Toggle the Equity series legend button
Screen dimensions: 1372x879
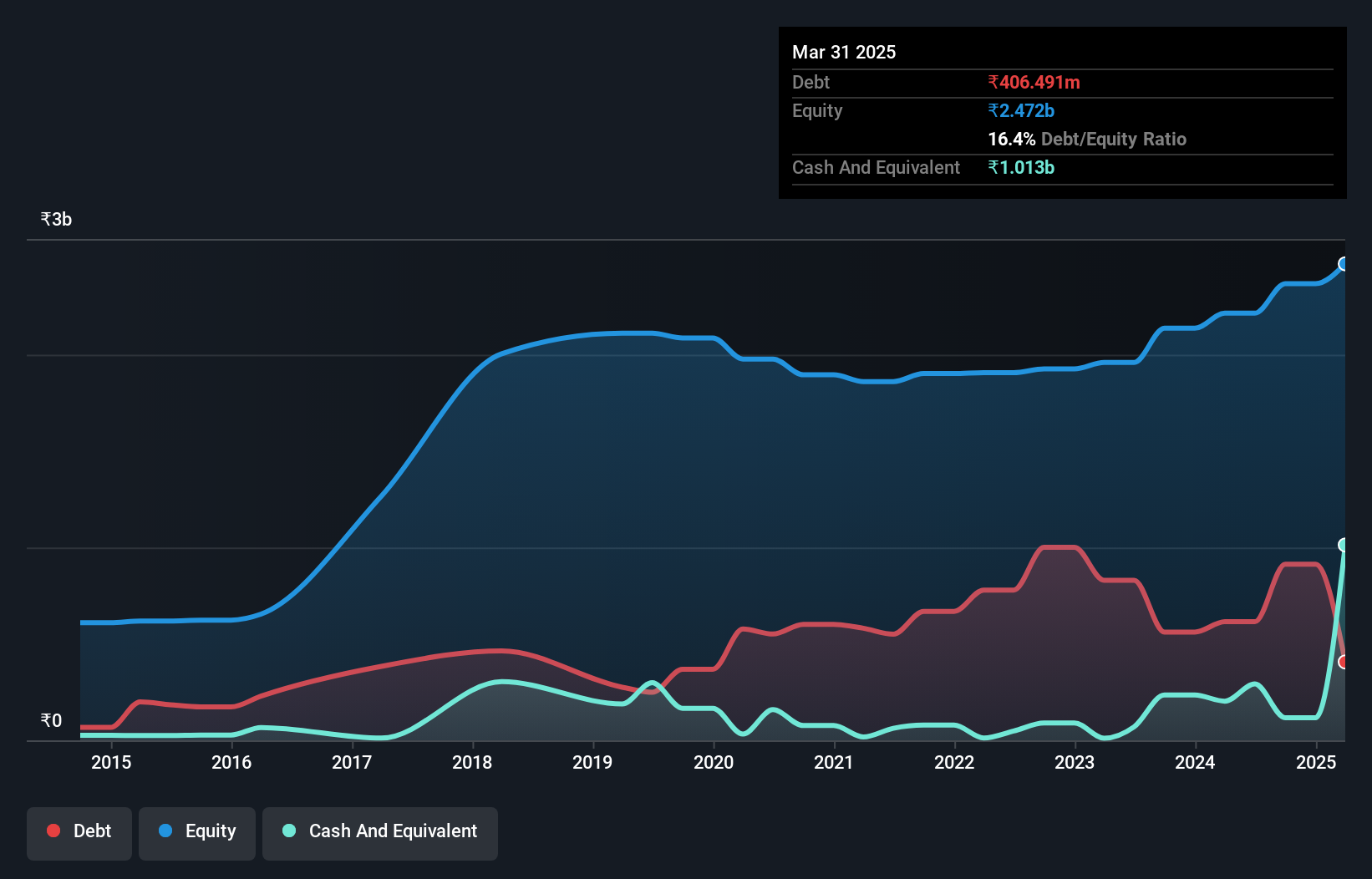click(x=197, y=833)
